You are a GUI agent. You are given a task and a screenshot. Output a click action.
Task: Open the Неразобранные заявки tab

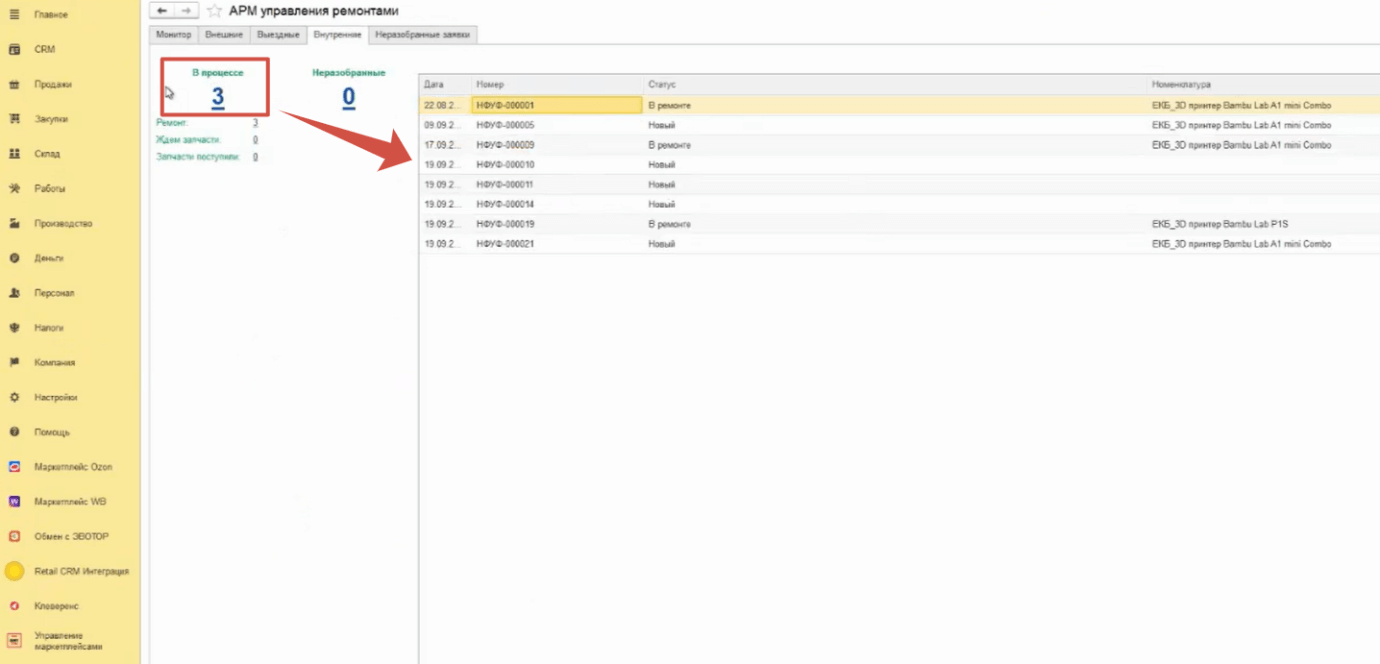tap(422, 35)
